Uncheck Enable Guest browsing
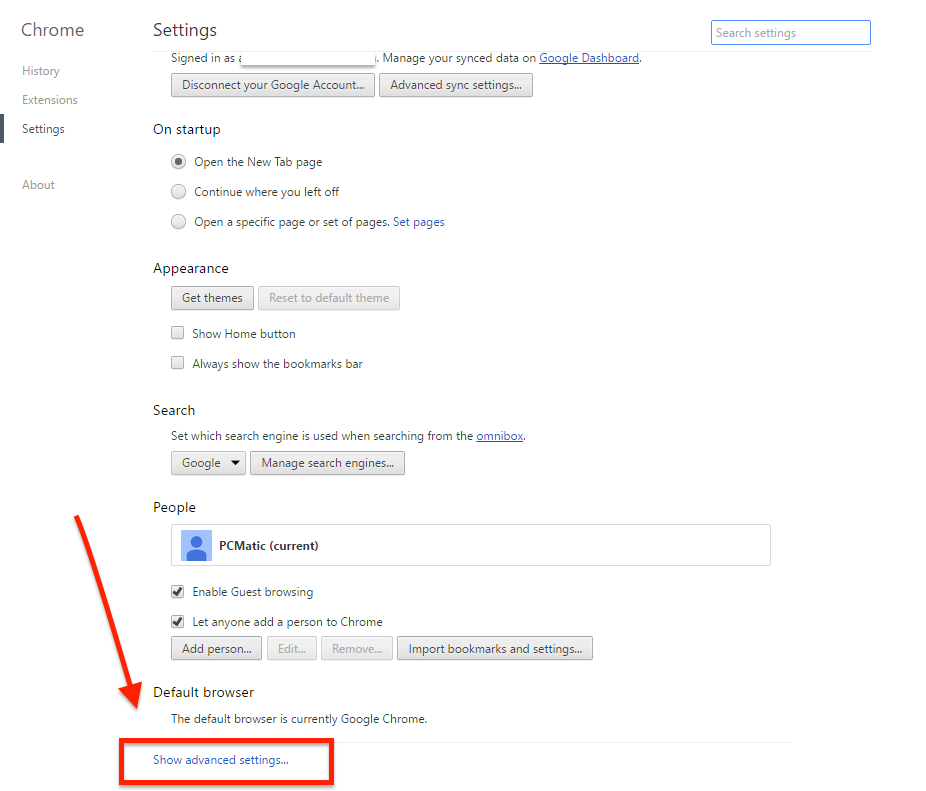This screenshot has height=791, width=926. [178, 592]
